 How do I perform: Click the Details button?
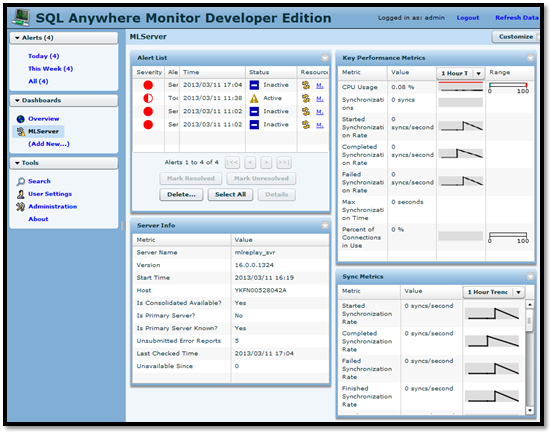click(x=276, y=195)
